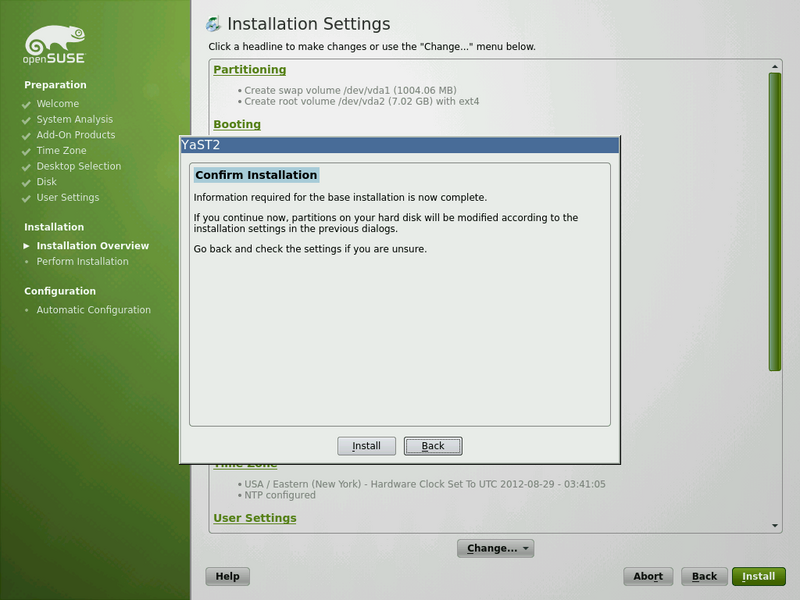Click the checkmark next to Time Zone
Viewport: 800px width, 600px height.
click(x=27, y=152)
